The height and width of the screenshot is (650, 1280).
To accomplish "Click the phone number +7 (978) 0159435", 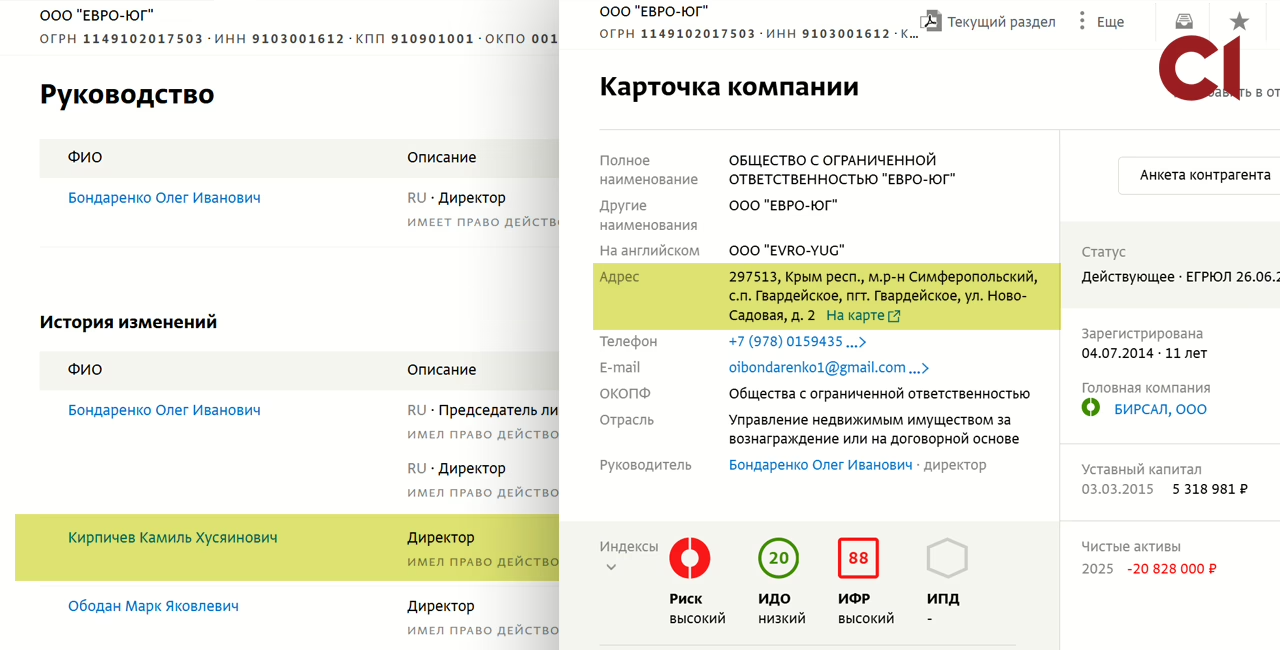I will click(786, 341).
